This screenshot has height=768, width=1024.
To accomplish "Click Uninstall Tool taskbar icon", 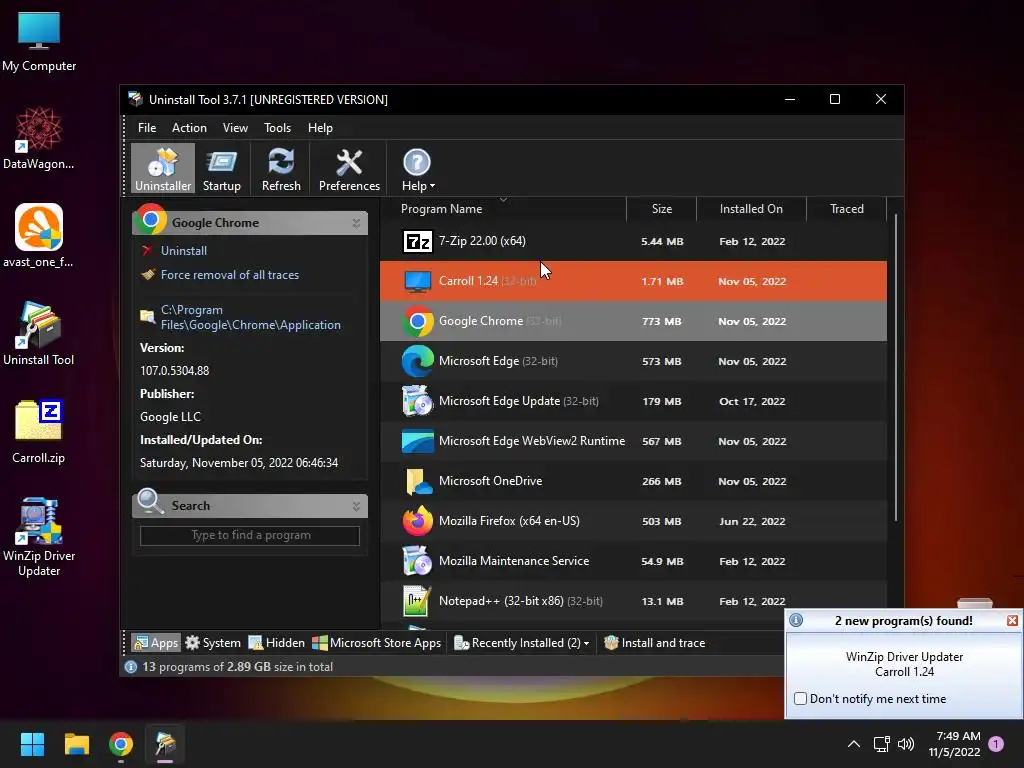I will 165,744.
